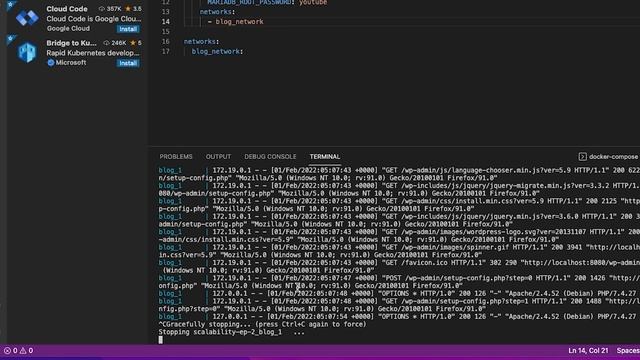
Task: Open the Bridge to Ku... extension title
Action: (71, 43)
